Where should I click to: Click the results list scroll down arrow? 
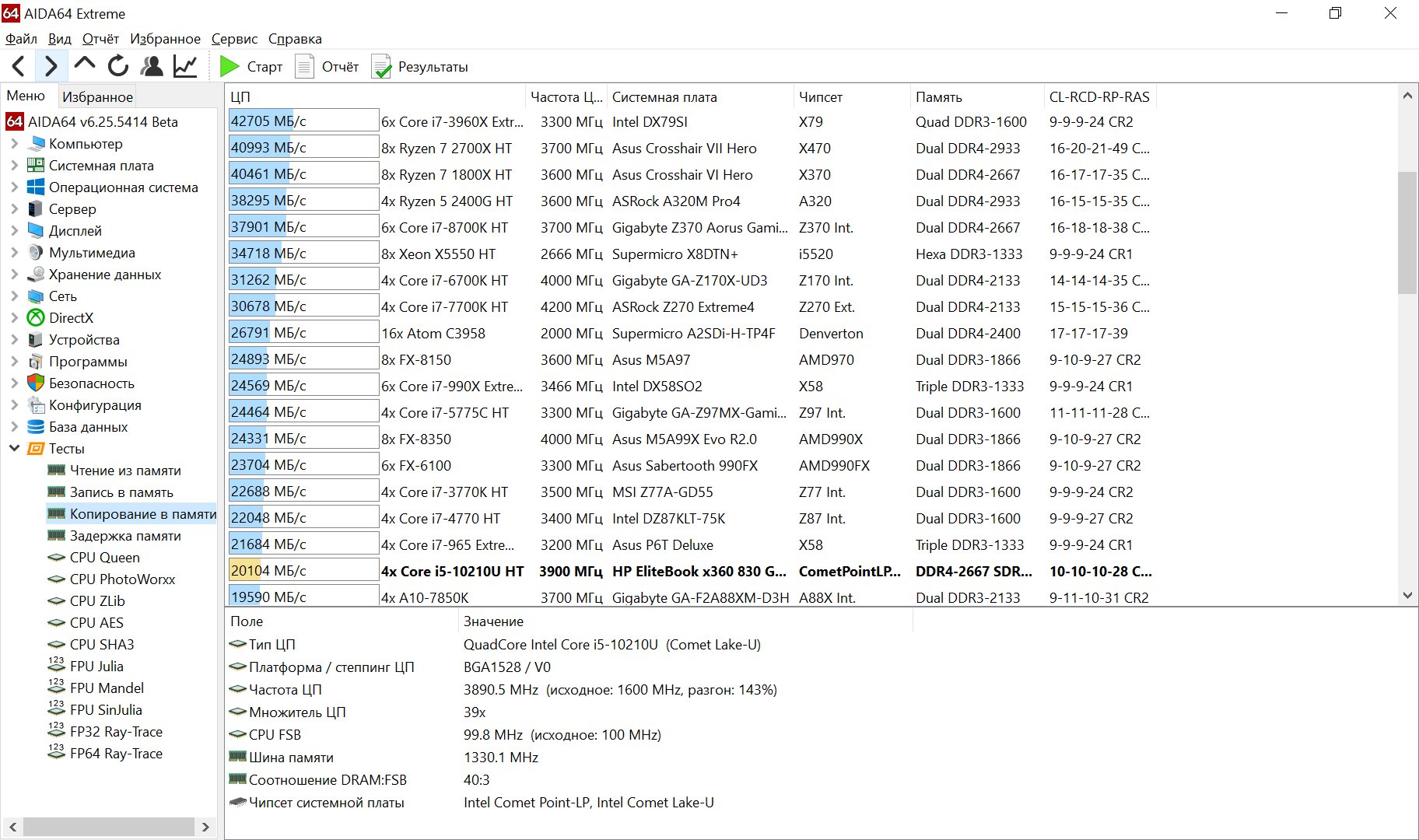(x=1407, y=595)
